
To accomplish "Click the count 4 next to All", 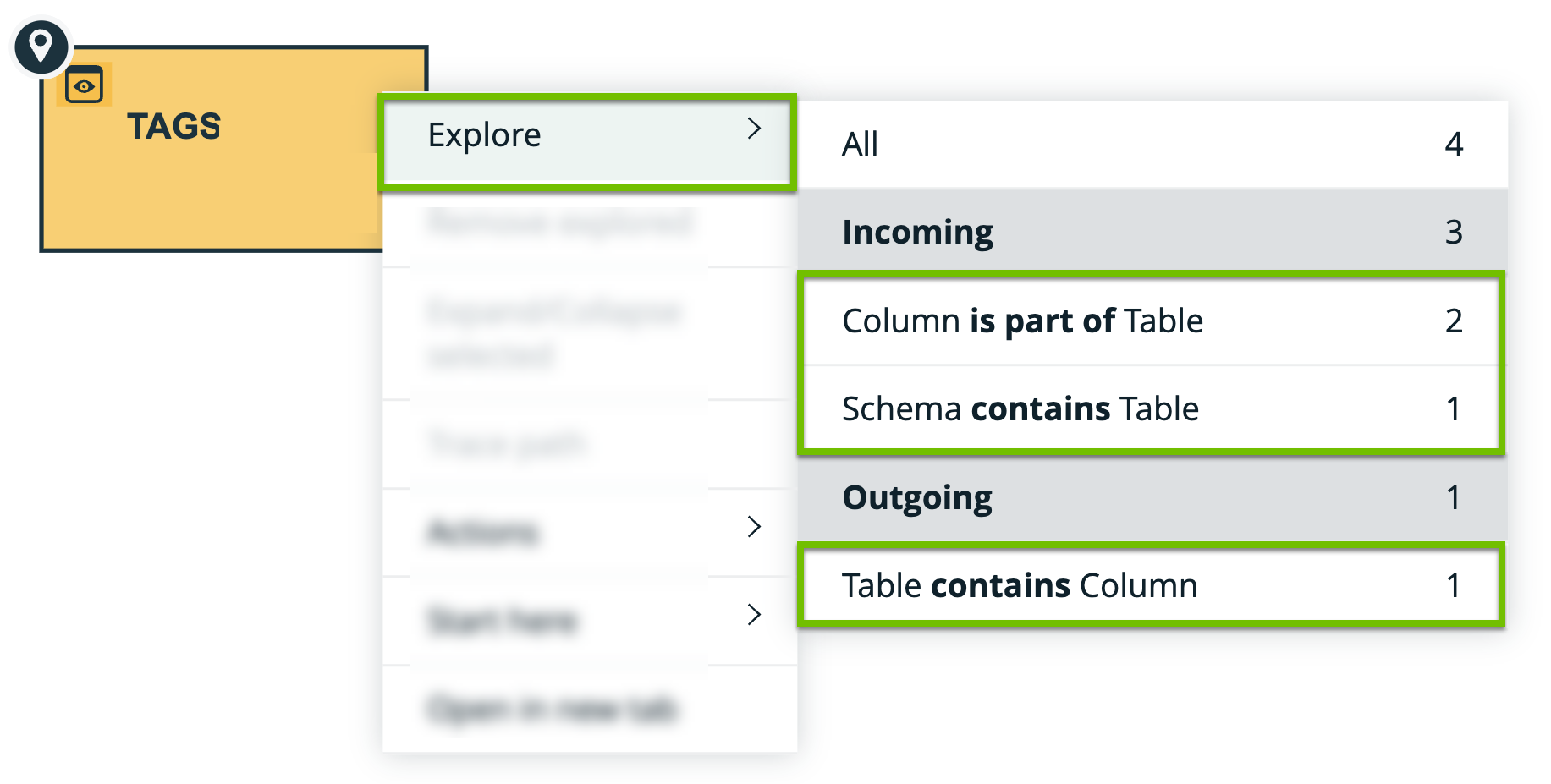I will pyautogui.click(x=1455, y=144).
